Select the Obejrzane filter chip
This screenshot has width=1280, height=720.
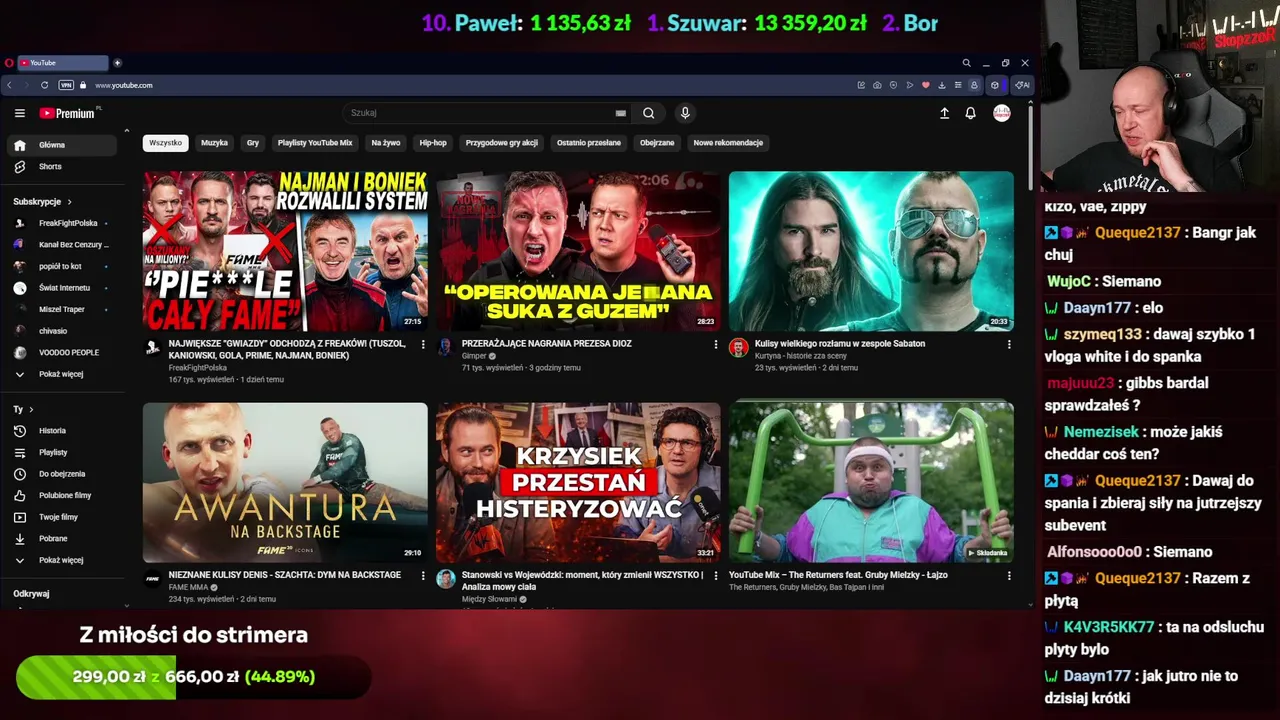tap(657, 143)
